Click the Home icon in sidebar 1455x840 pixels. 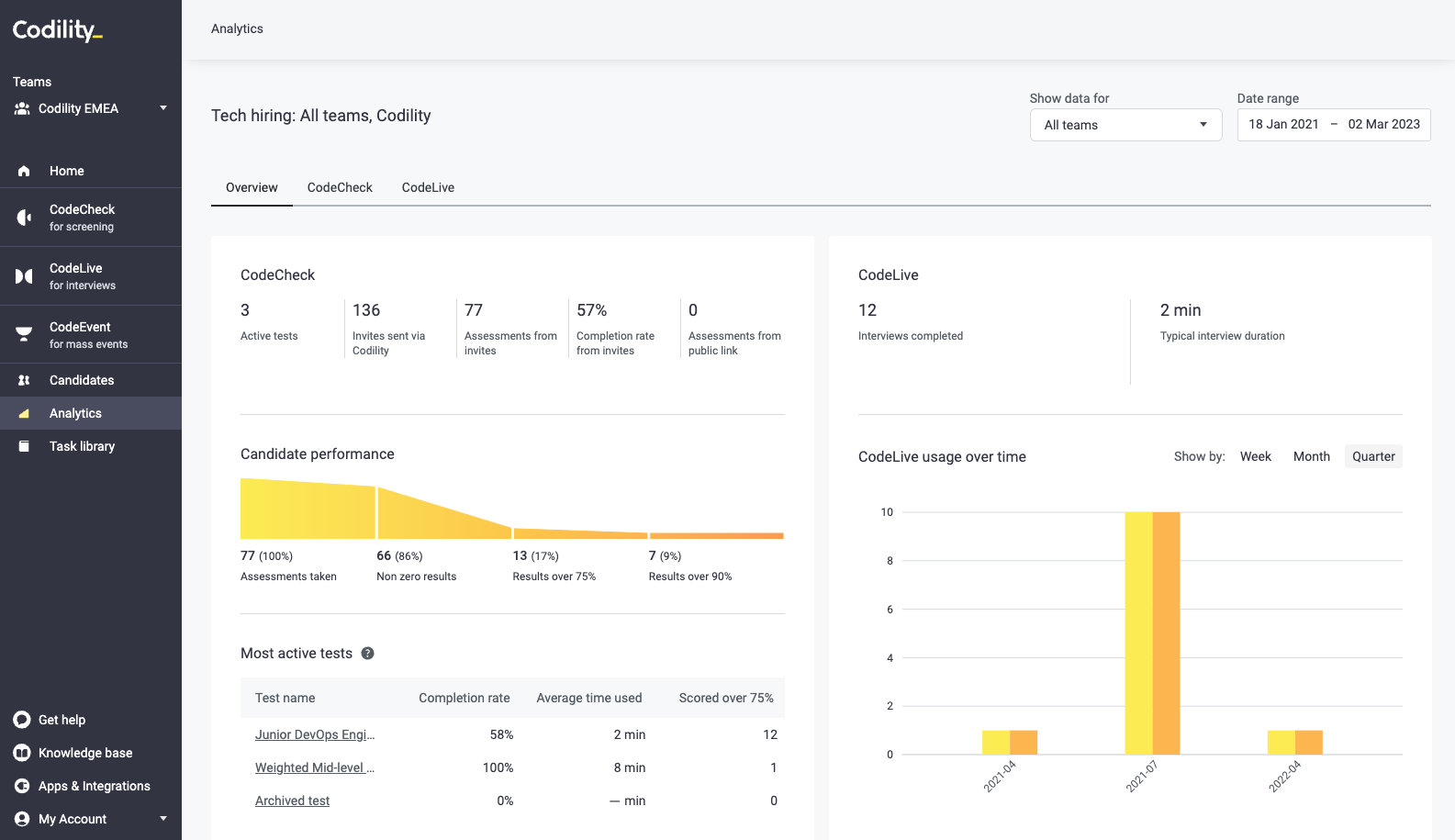click(x=24, y=171)
